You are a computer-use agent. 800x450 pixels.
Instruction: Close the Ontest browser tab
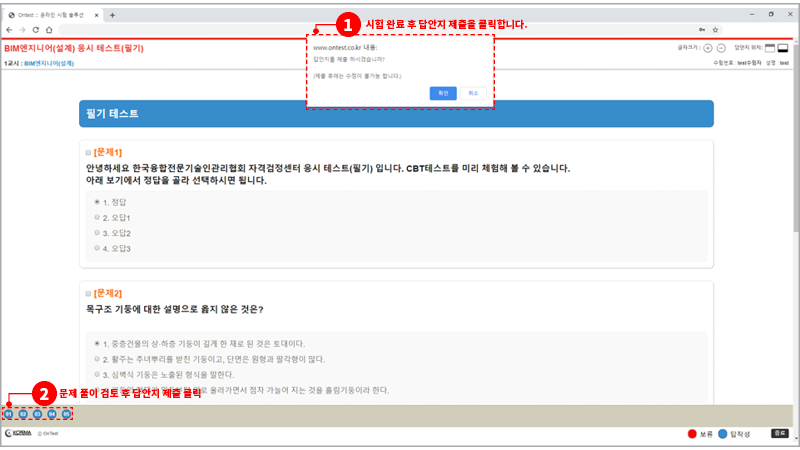pyautogui.click(x=96, y=15)
